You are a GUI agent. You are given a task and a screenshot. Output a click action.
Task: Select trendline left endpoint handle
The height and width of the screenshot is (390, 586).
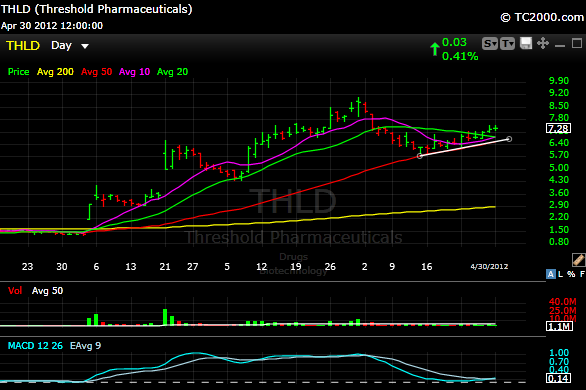[420, 156]
